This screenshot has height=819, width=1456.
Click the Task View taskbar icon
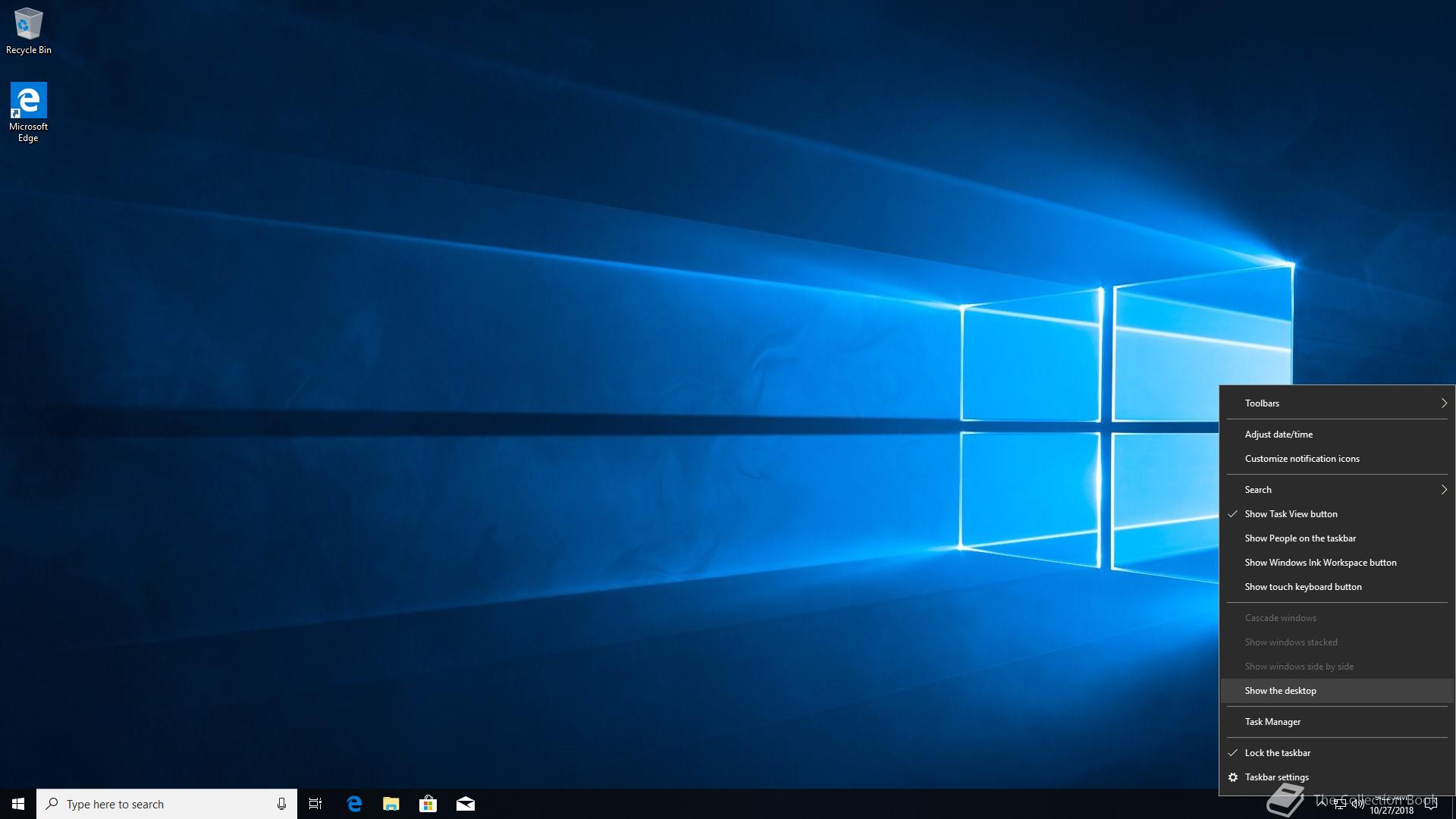click(315, 804)
